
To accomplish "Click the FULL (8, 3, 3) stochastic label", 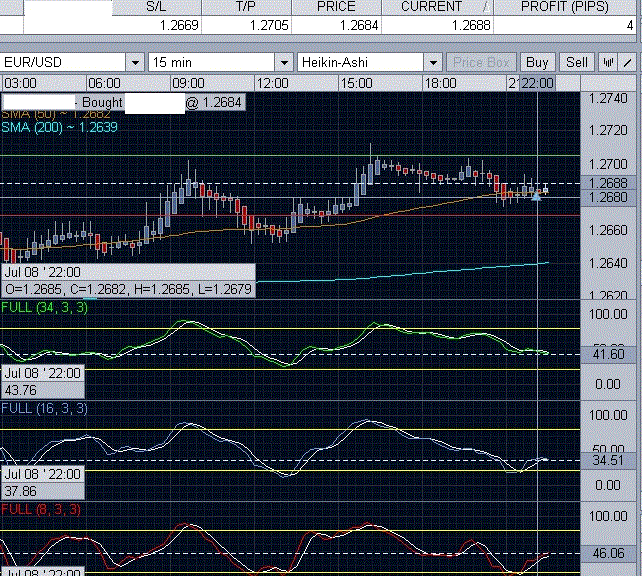I will point(41,509).
